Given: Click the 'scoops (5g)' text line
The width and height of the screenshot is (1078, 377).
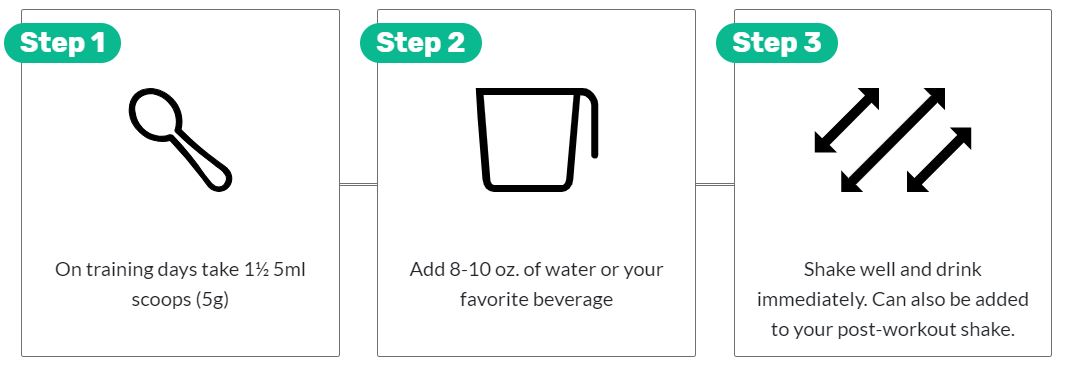Looking at the screenshot, I should (x=180, y=300).
